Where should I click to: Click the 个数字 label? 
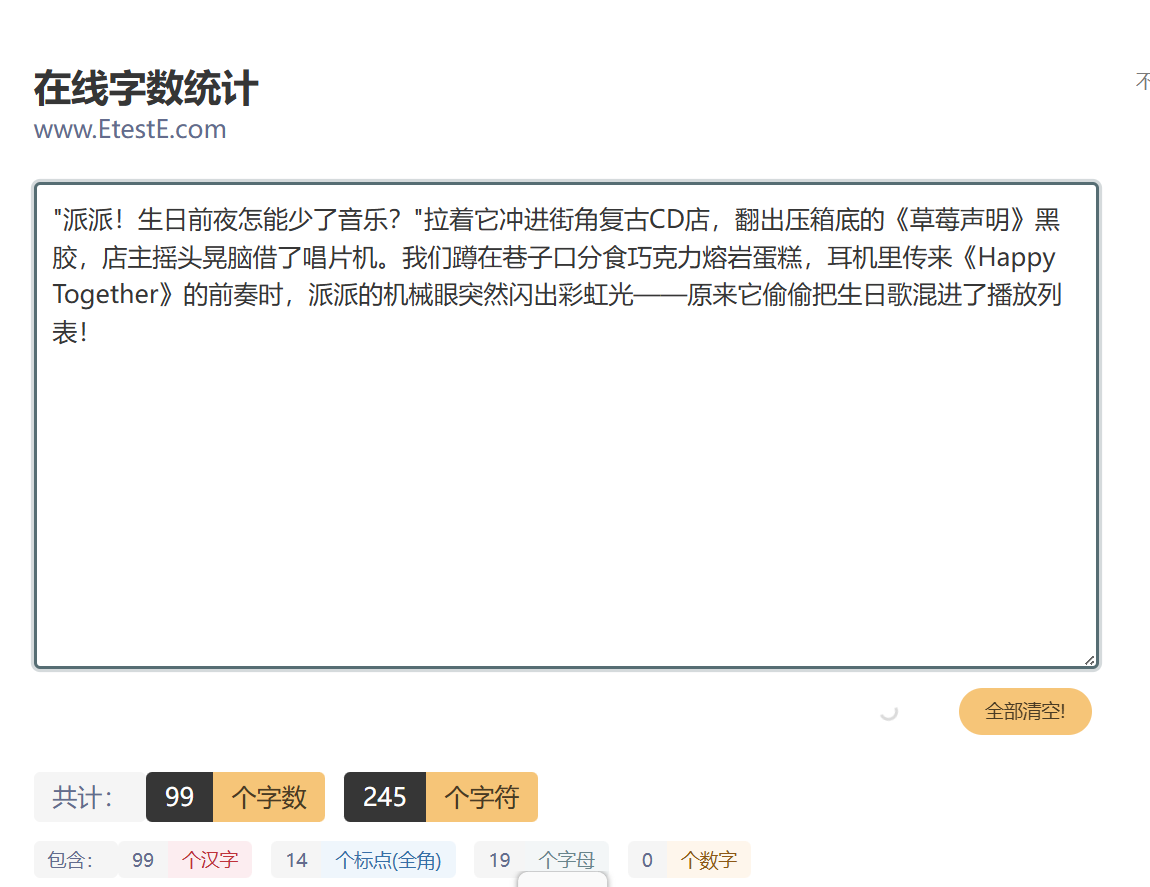click(708, 860)
